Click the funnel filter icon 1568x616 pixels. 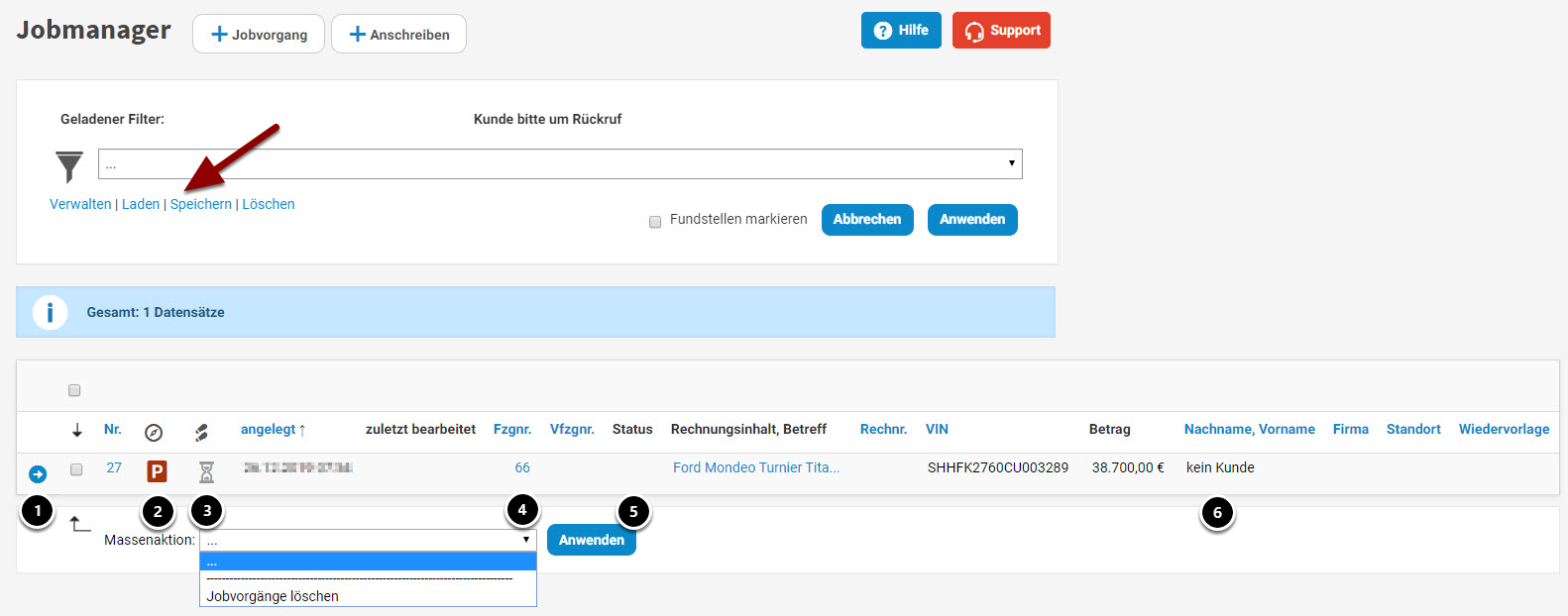point(69,166)
